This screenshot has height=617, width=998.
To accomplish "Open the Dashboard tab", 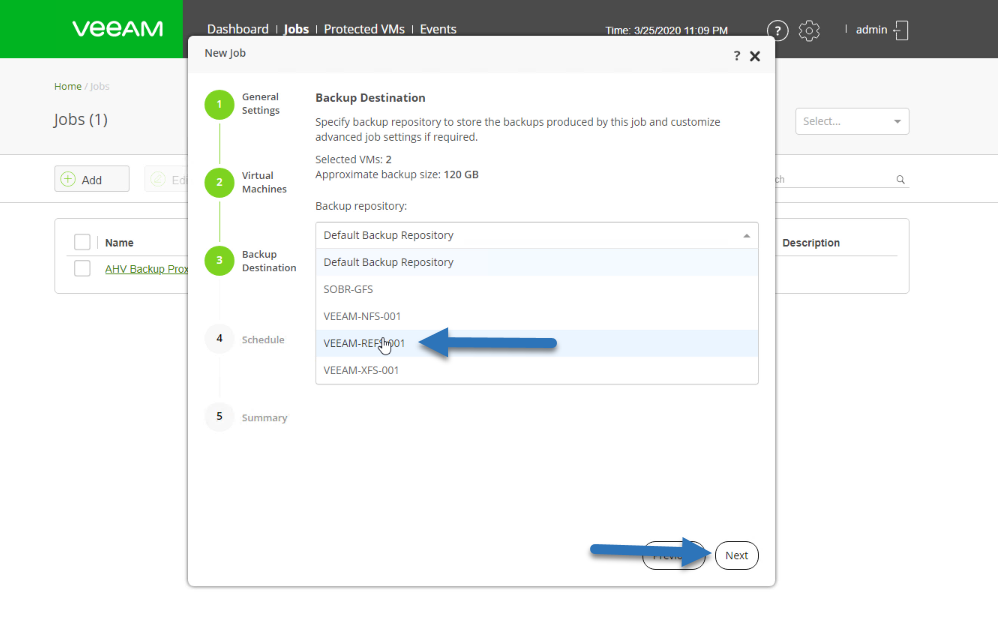I will [237, 29].
